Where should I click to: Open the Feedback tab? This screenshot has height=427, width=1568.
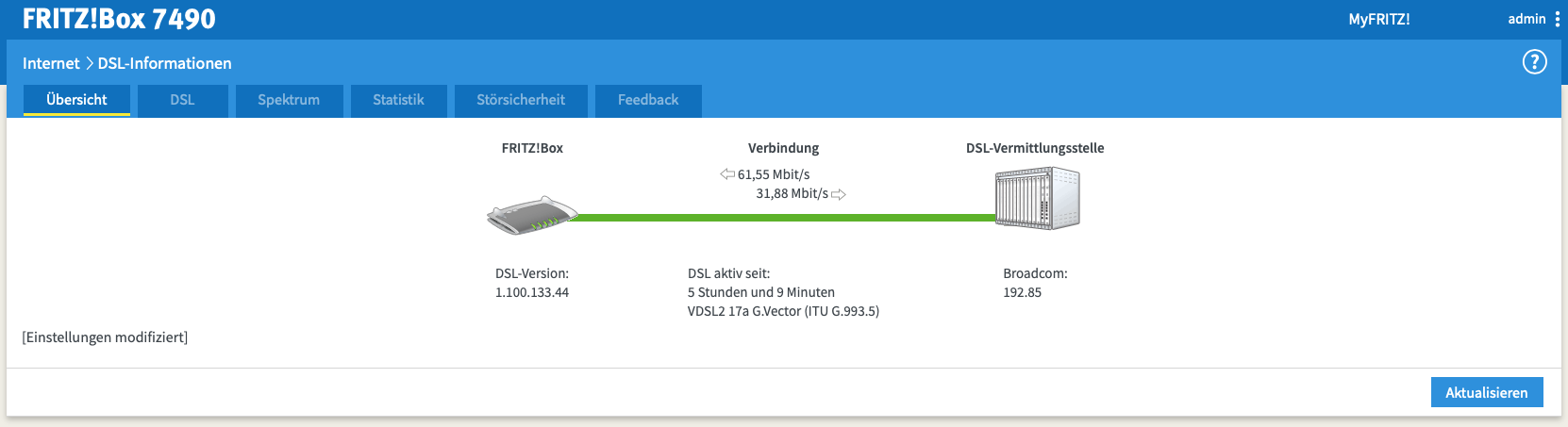click(648, 100)
